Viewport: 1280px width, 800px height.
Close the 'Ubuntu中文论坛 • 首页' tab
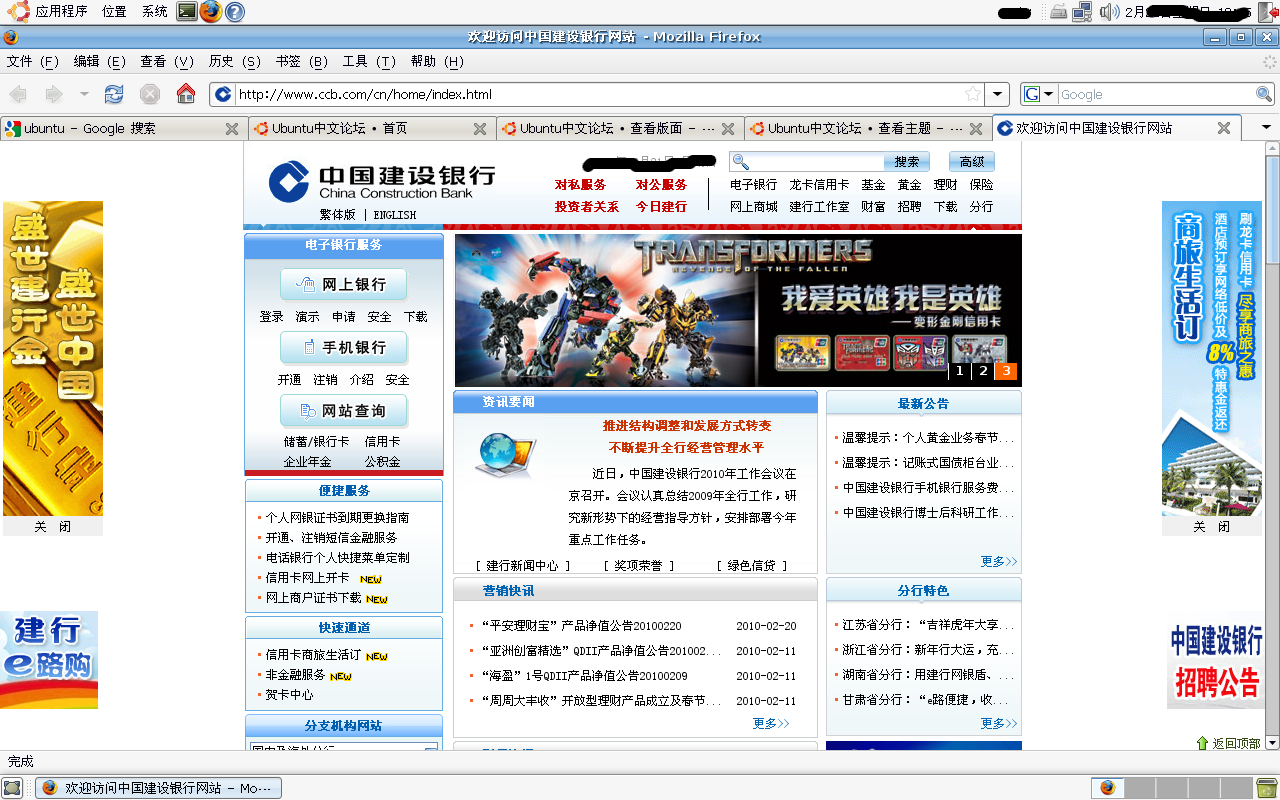click(480, 129)
